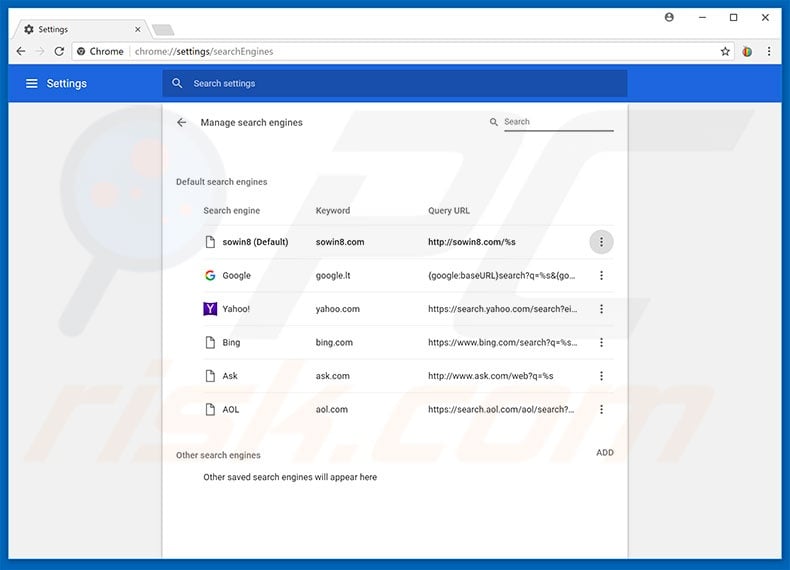Click the 'sowin8 (Default)' entry name
Image resolution: width=790 pixels, height=570 pixels.
click(255, 242)
